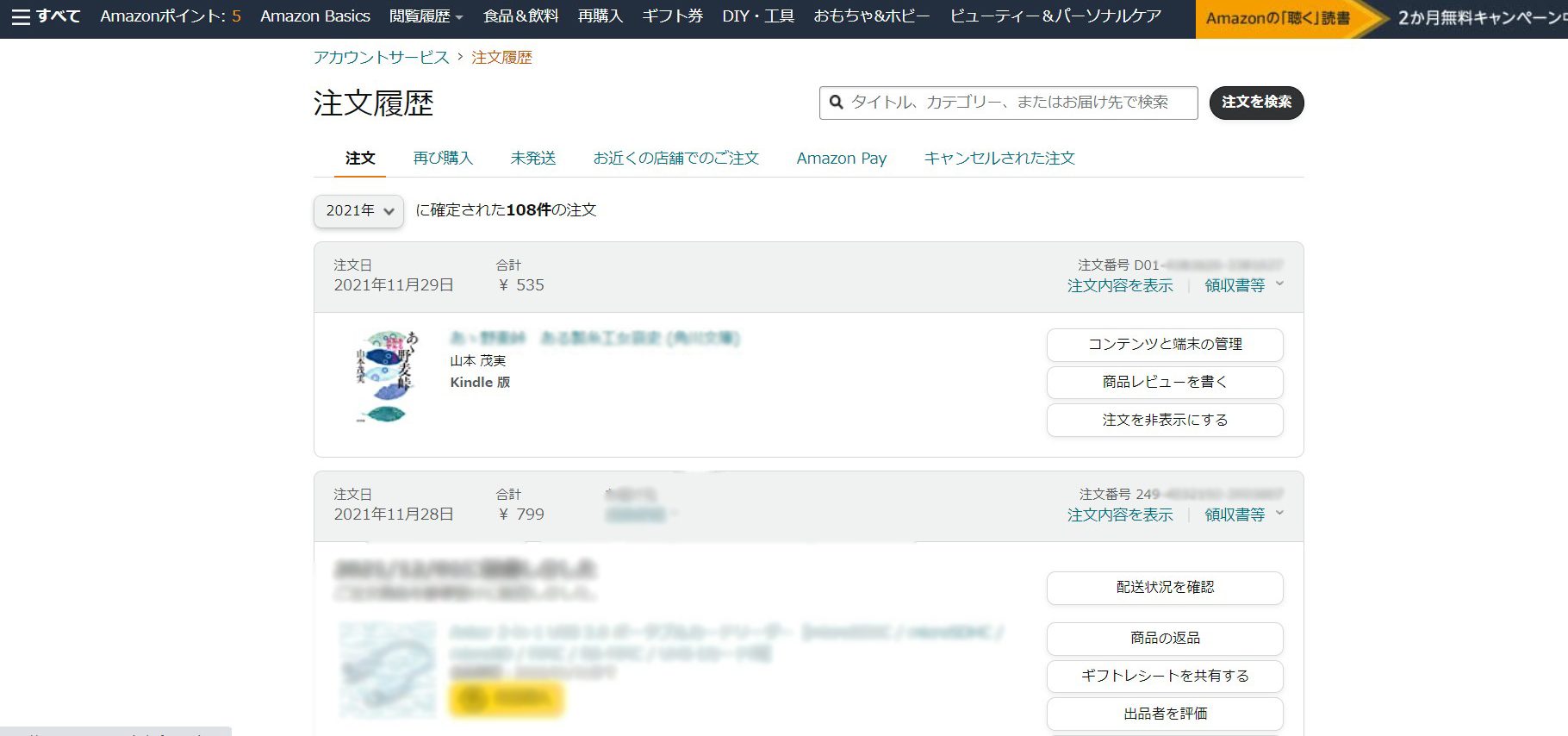
Task: Click the 108件 order count text
Action: [529, 210]
